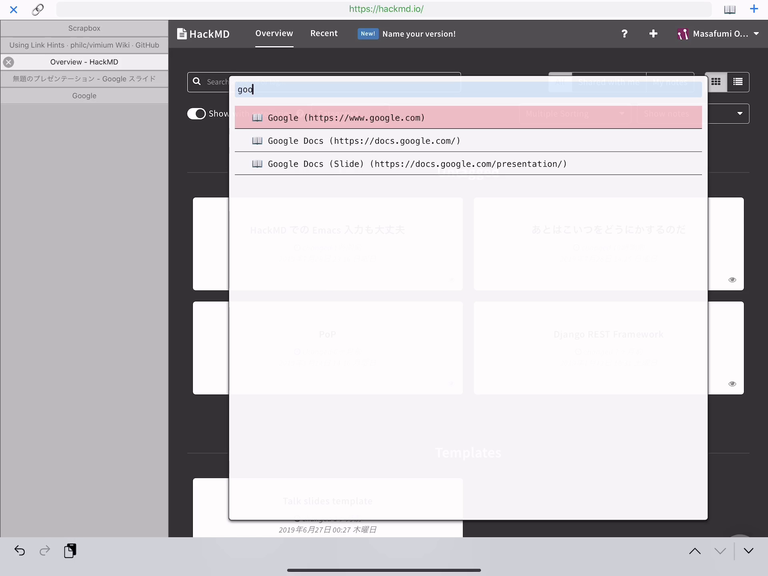Click eye icon on Django REST Framework card
The image size is (768, 576).
732,384
